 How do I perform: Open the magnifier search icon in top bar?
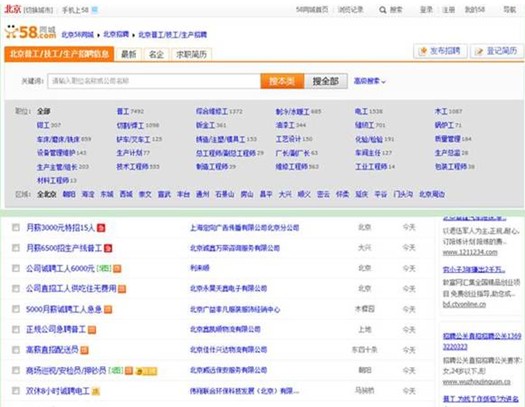click(x=382, y=10)
